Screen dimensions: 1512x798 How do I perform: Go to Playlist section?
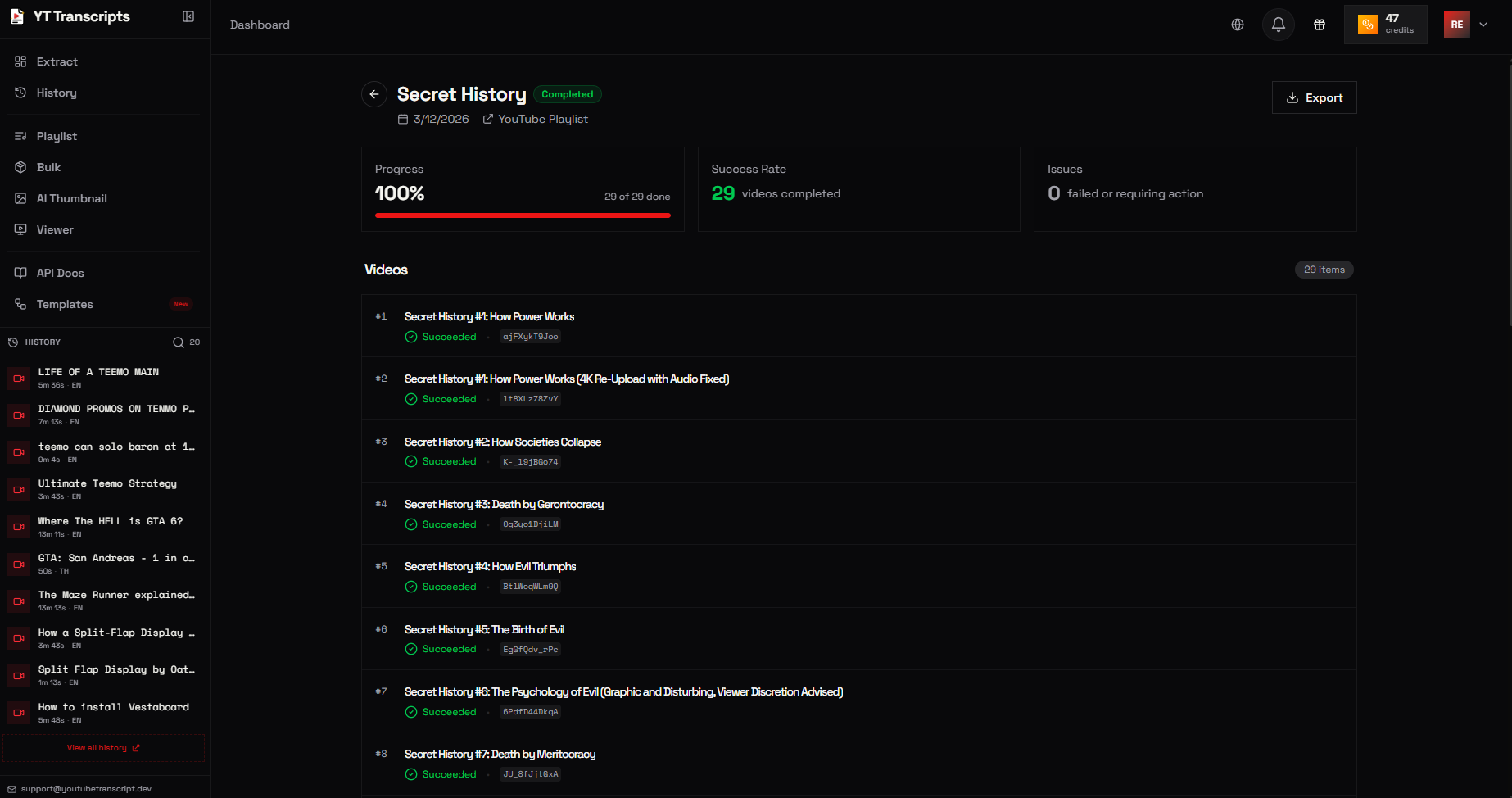57,136
